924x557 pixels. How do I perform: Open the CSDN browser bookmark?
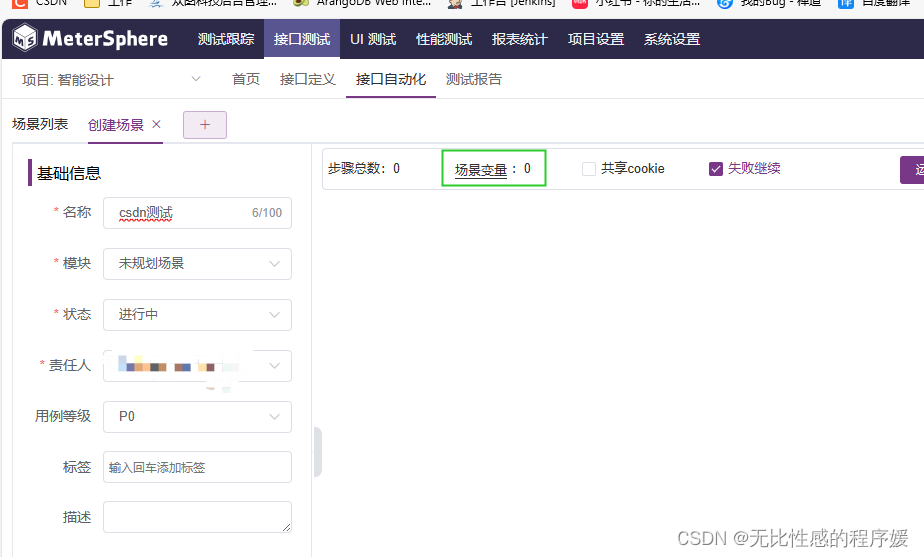pyautogui.click(x=39, y=3)
